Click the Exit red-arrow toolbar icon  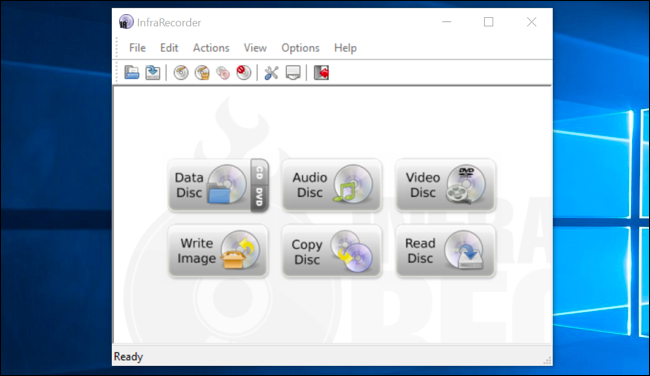321,73
